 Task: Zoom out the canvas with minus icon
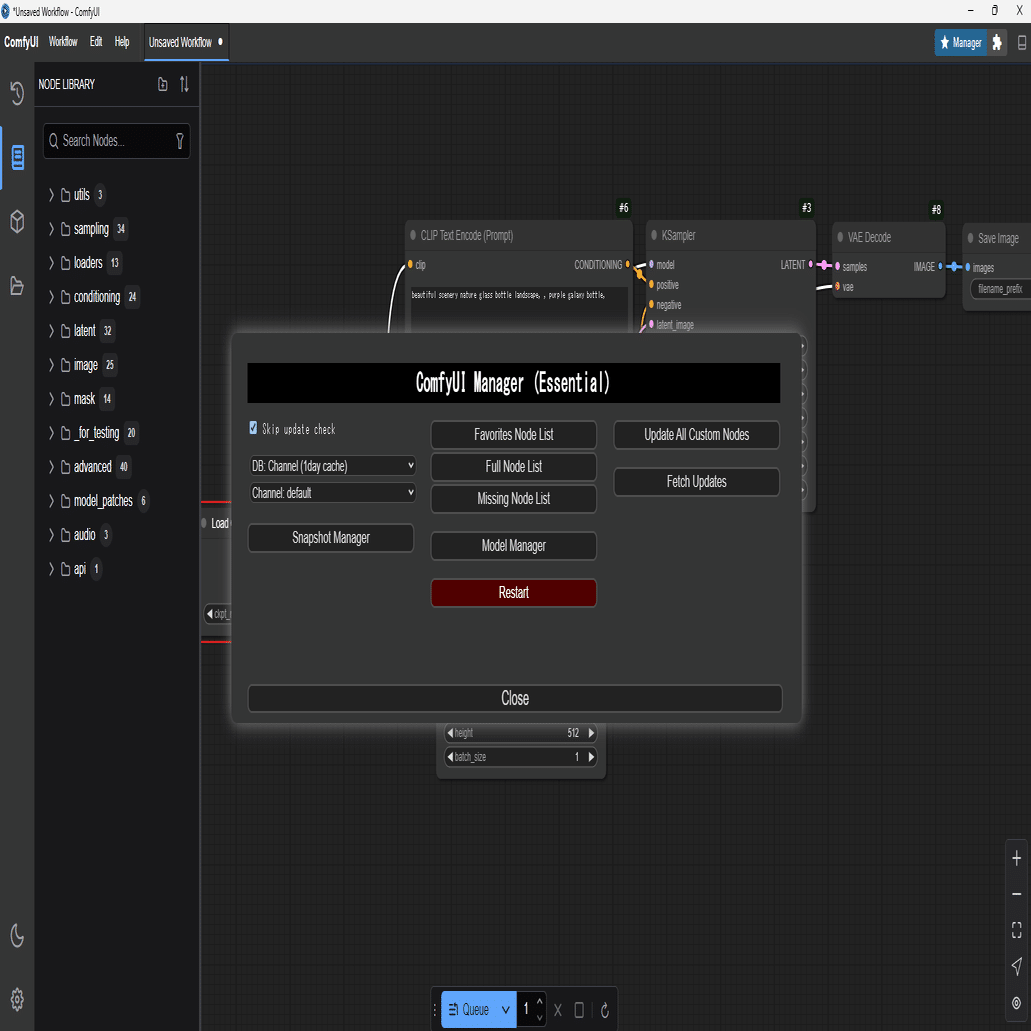1017,894
